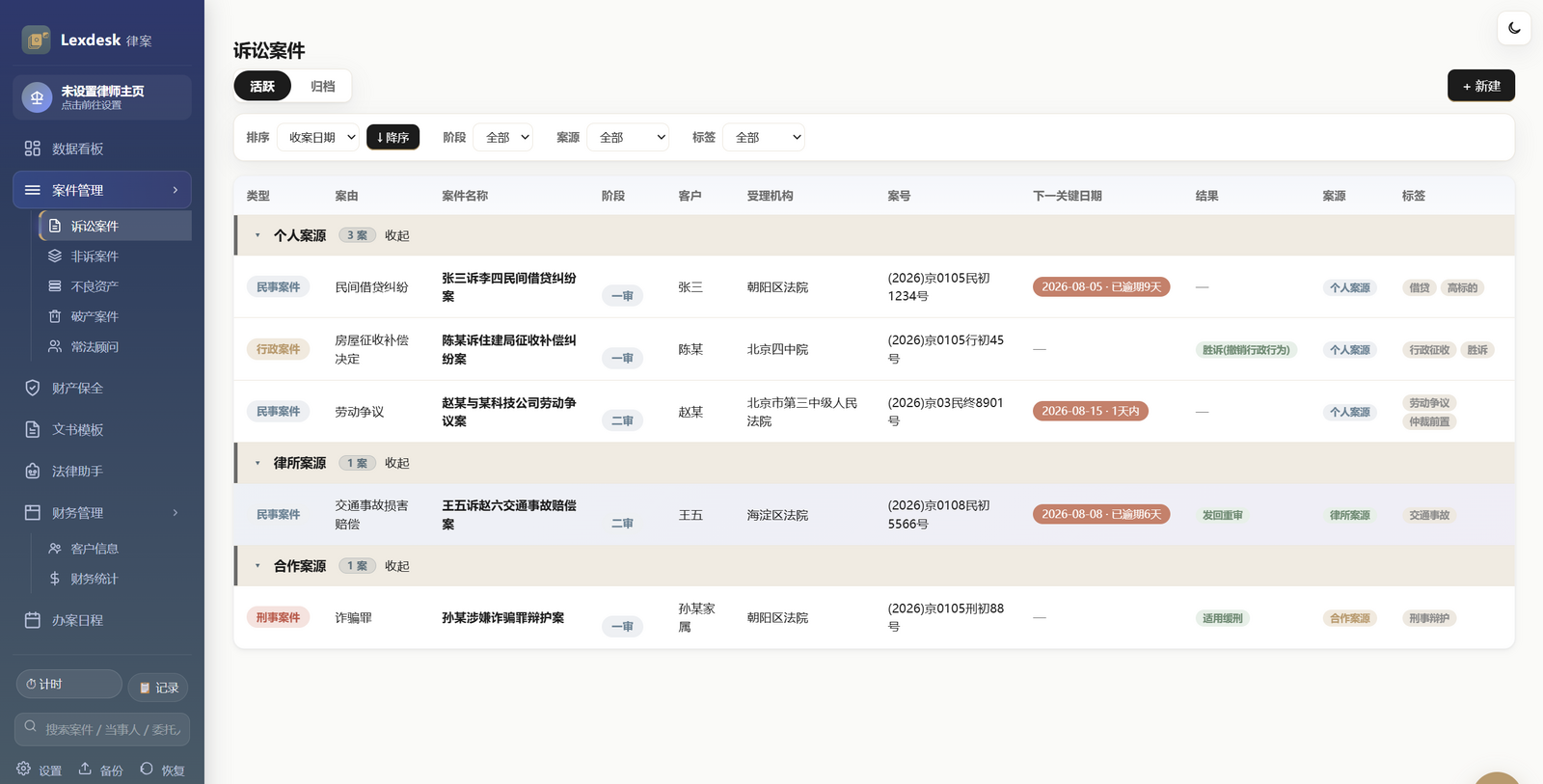The image size is (1543, 784).
Task: Click the search box for cases
Action: pyautogui.click(x=102, y=729)
